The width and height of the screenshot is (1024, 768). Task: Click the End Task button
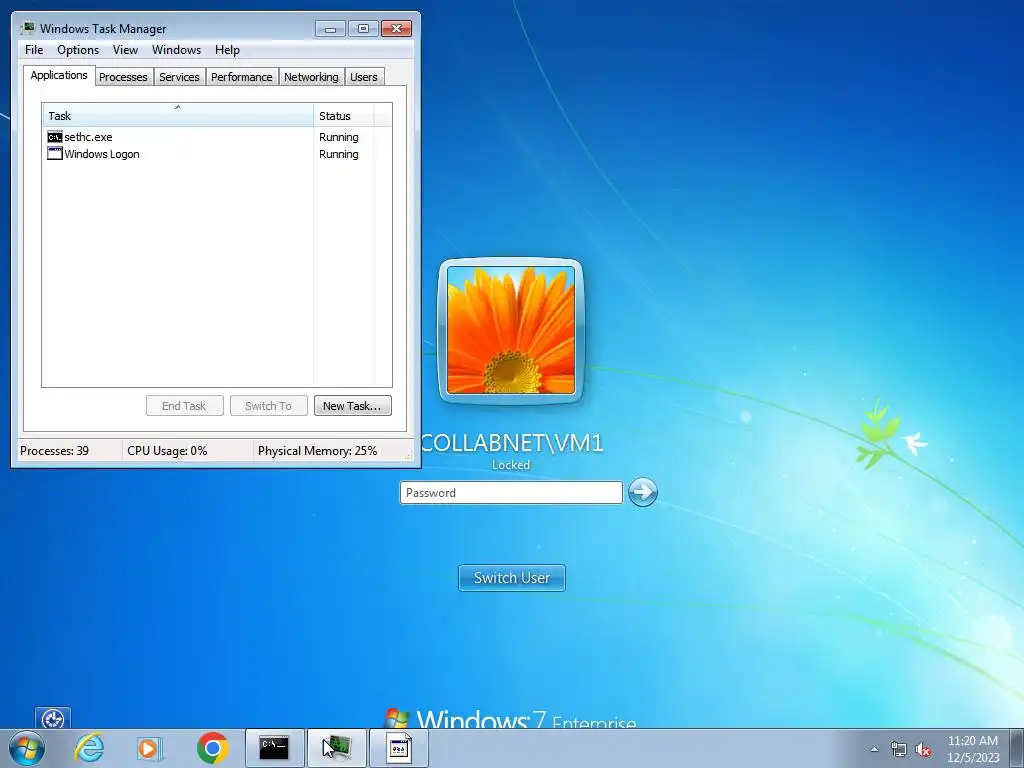tap(185, 406)
